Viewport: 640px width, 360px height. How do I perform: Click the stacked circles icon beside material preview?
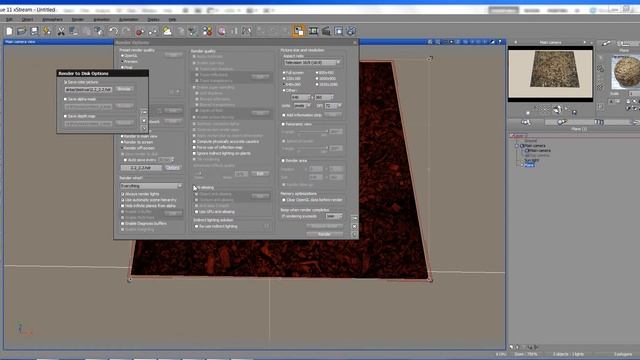[600, 69]
